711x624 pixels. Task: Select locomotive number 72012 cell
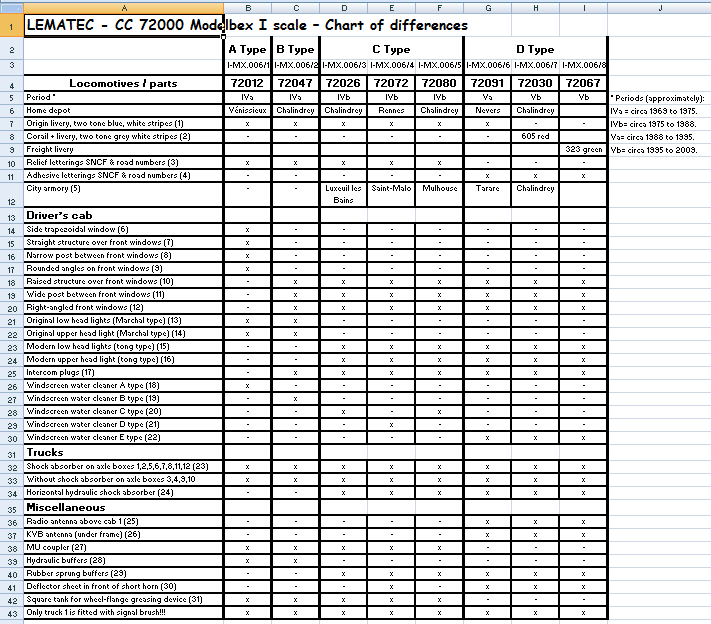tap(247, 83)
